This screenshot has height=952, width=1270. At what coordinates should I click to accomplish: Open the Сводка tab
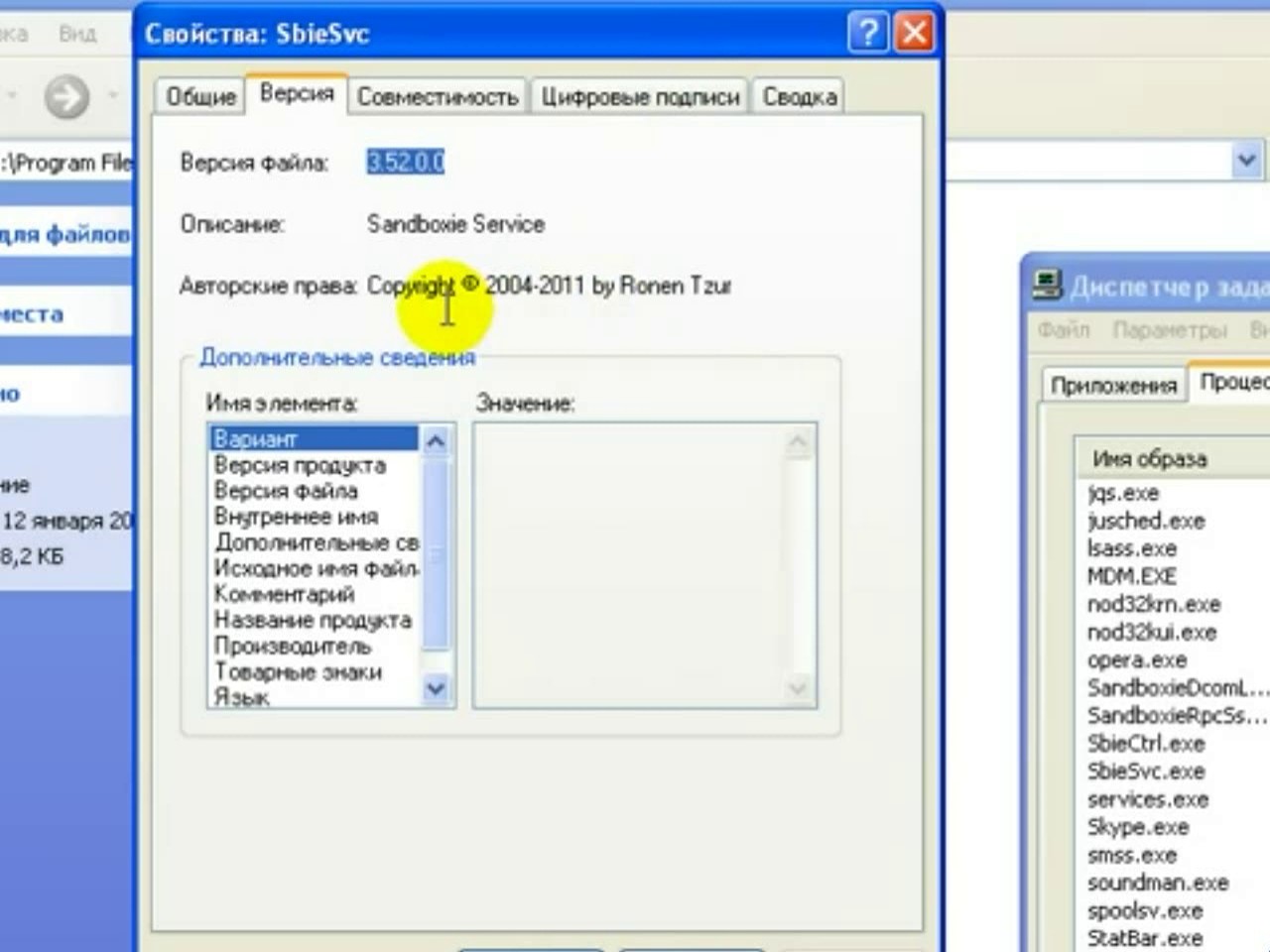pyautogui.click(x=799, y=97)
